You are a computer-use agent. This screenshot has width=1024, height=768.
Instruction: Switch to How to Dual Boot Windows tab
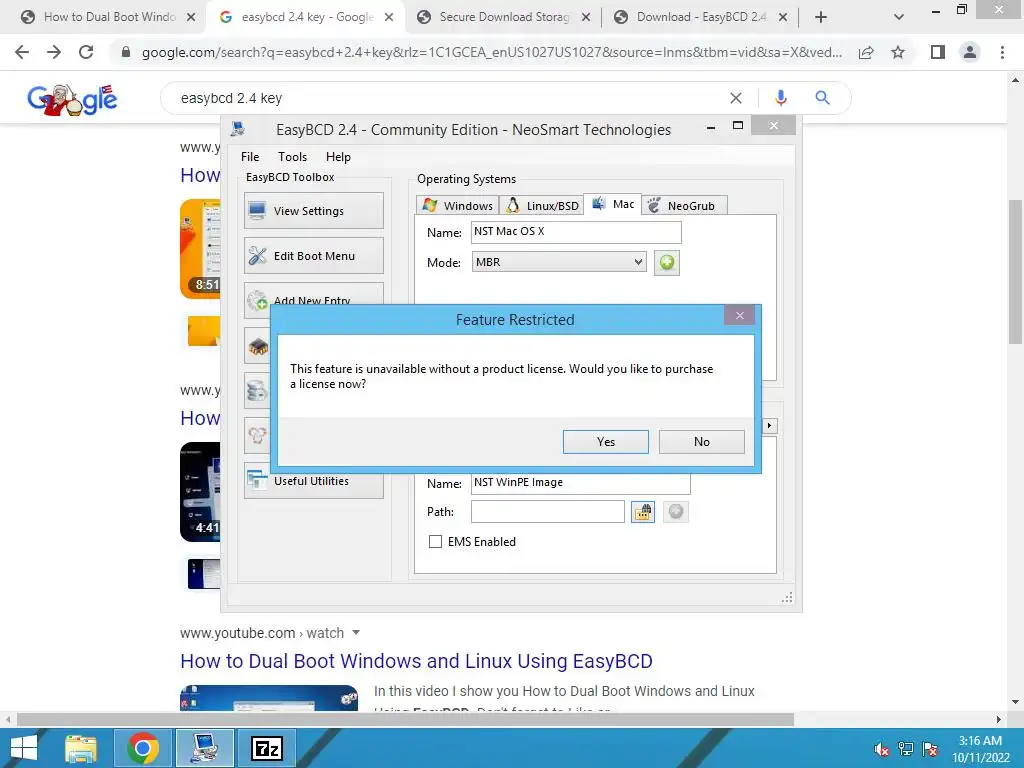[108, 17]
